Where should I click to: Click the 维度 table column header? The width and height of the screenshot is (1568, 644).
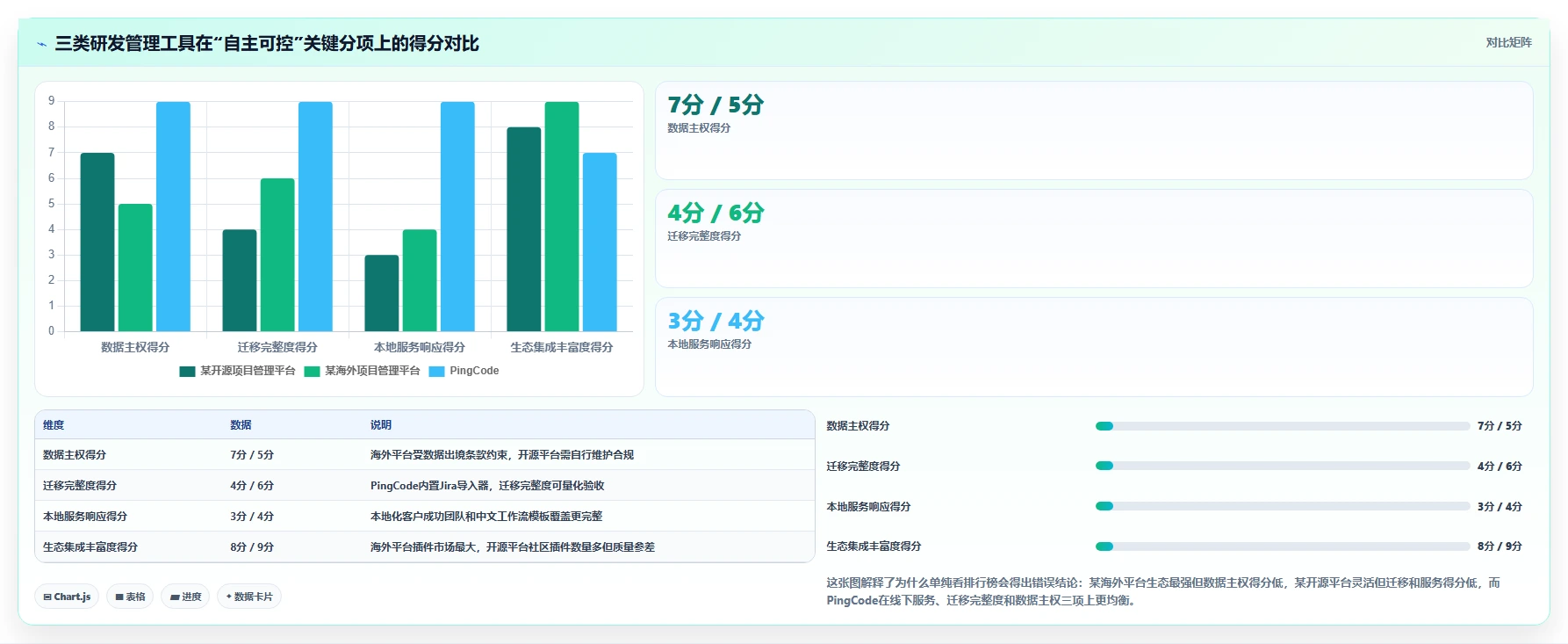54,425
